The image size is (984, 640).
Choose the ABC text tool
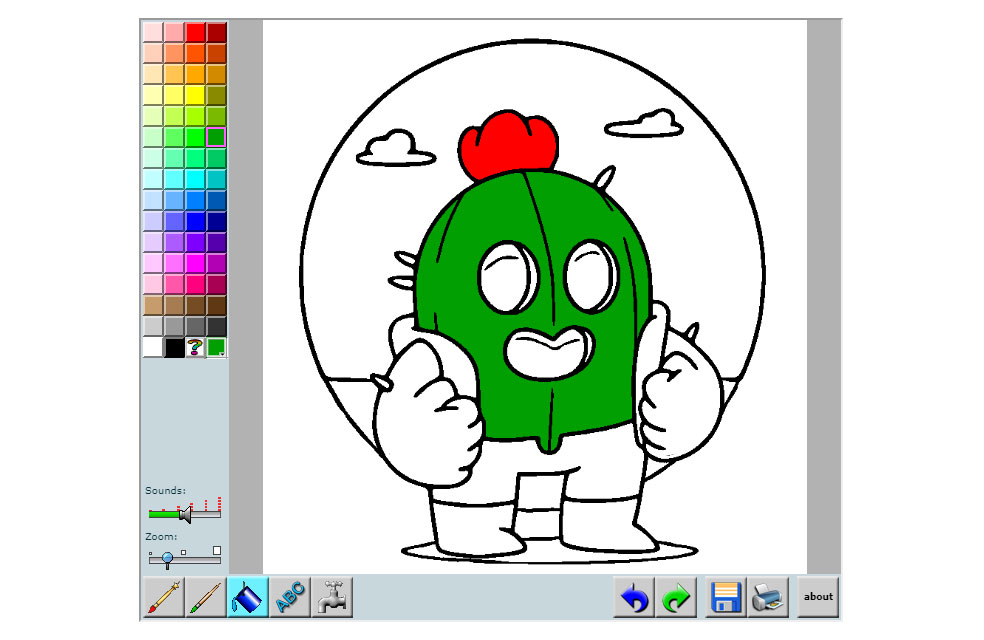[290, 597]
